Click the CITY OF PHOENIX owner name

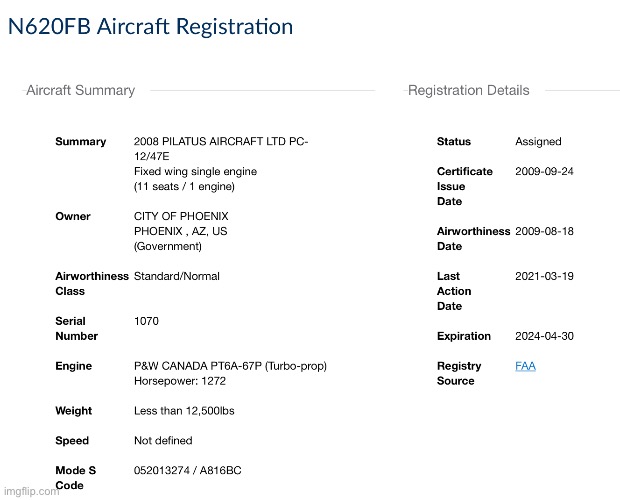tap(181, 216)
